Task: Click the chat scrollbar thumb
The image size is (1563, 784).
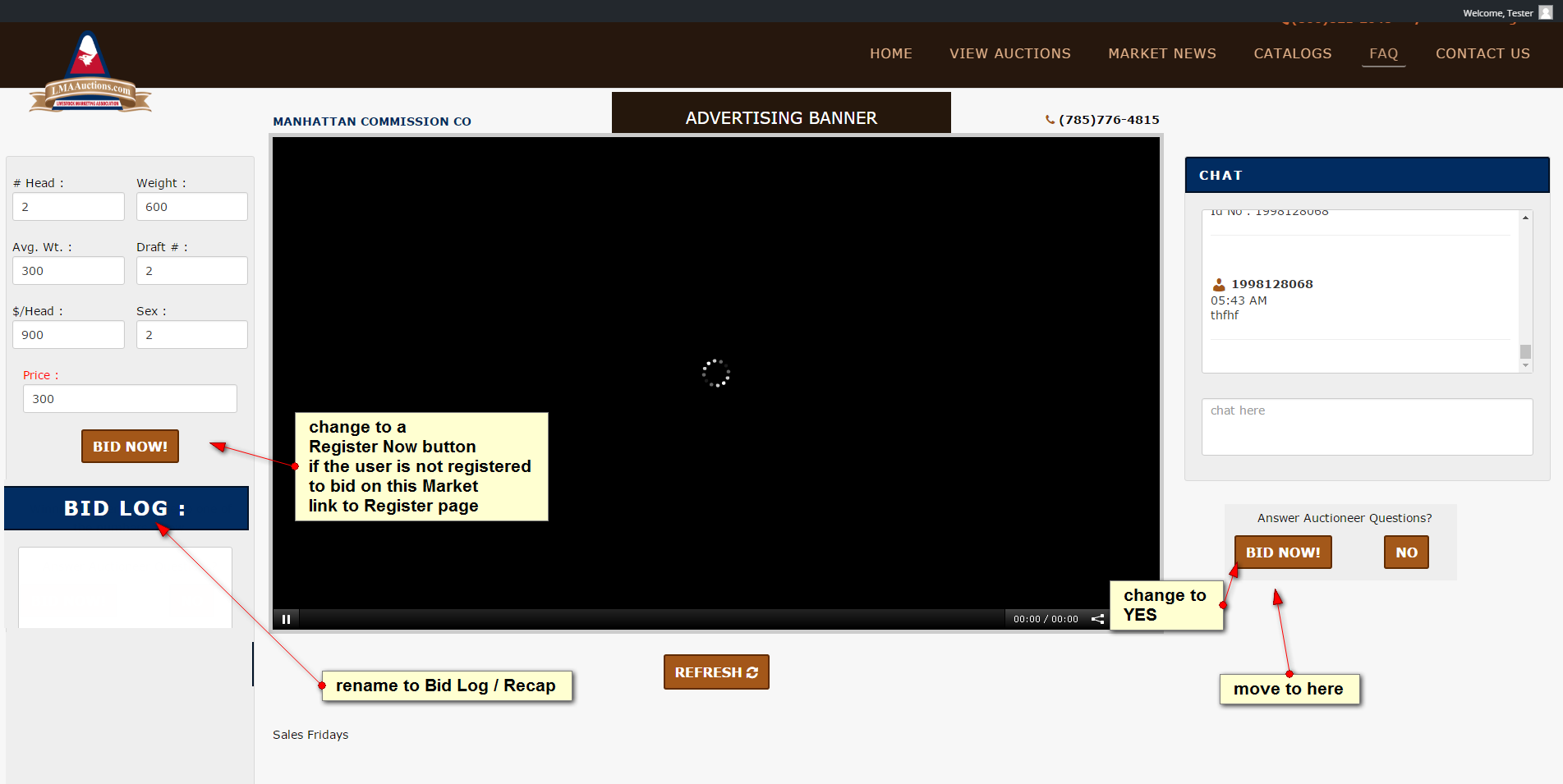Action: (1525, 351)
